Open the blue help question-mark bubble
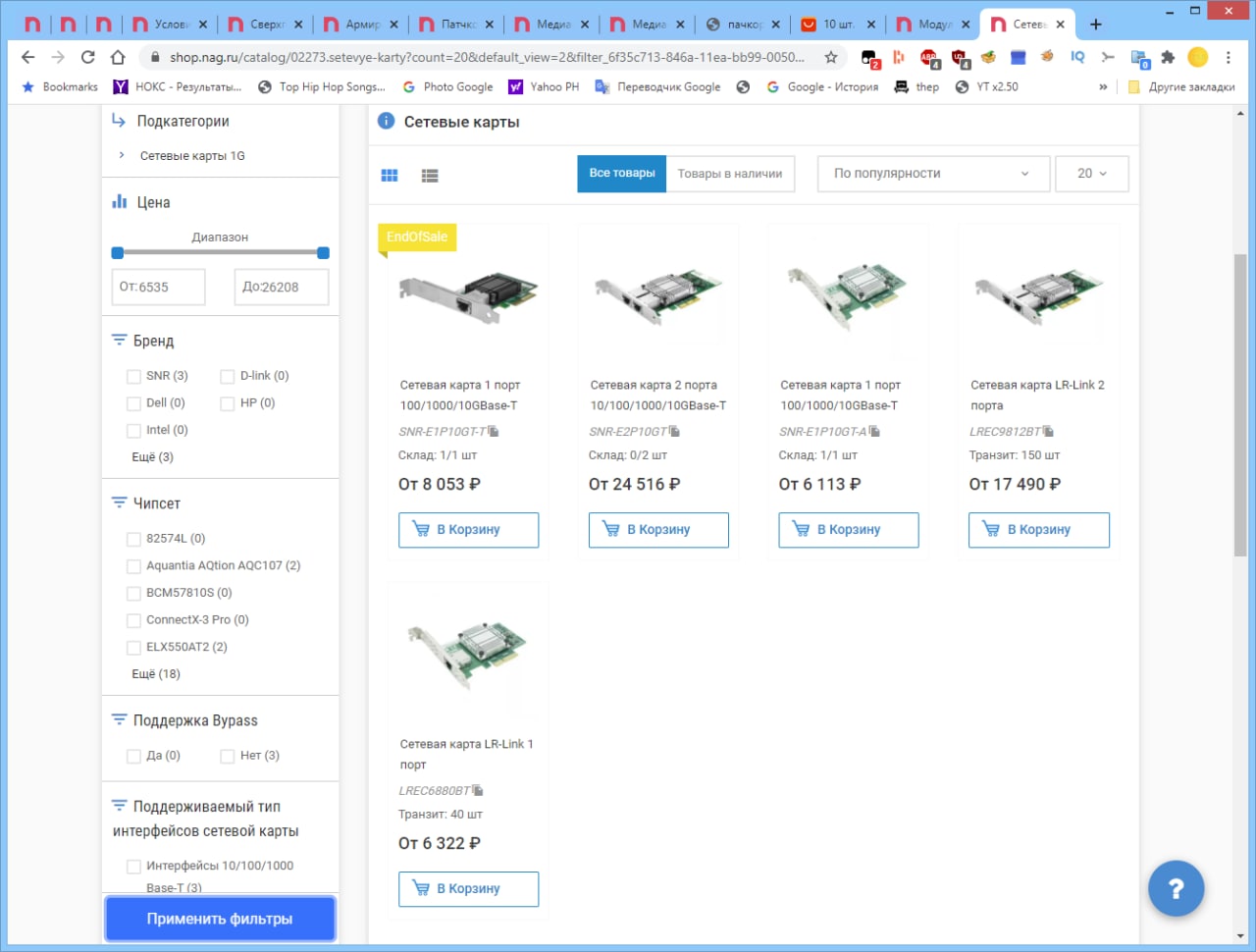The width and height of the screenshot is (1256, 952). [x=1176, y=888]
